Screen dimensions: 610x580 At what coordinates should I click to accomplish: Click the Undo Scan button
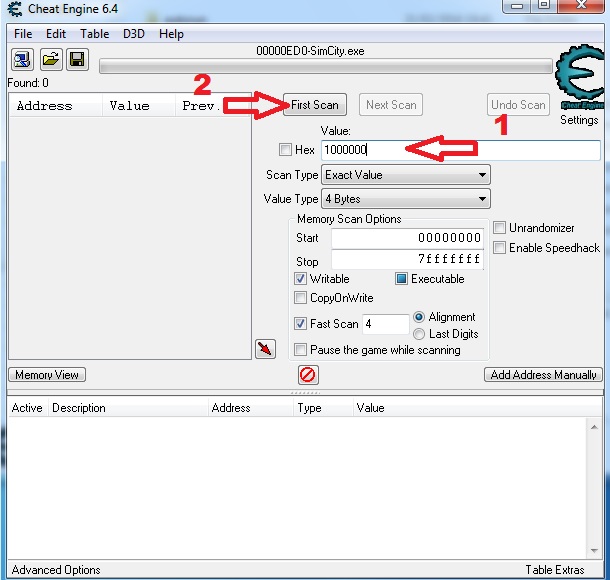pos(518,105)
